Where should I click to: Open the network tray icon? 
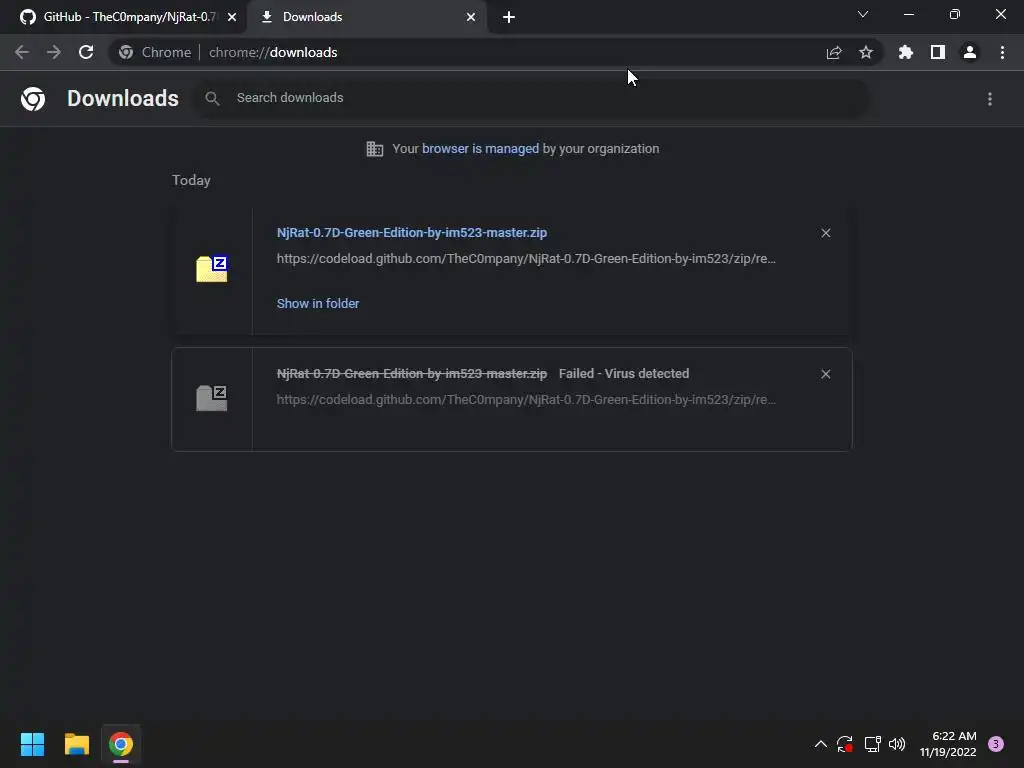pyautogui.click(x=872, y=744)
